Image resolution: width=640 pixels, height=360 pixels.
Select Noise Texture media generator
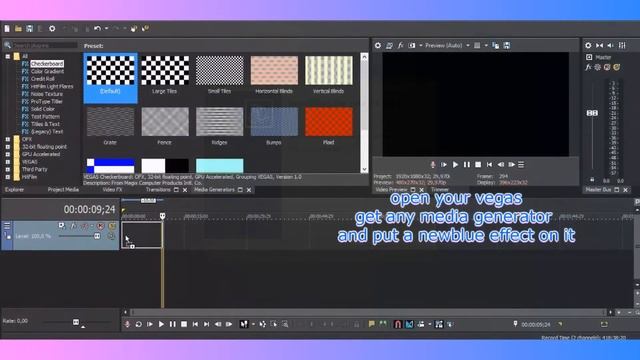point(47,94)
